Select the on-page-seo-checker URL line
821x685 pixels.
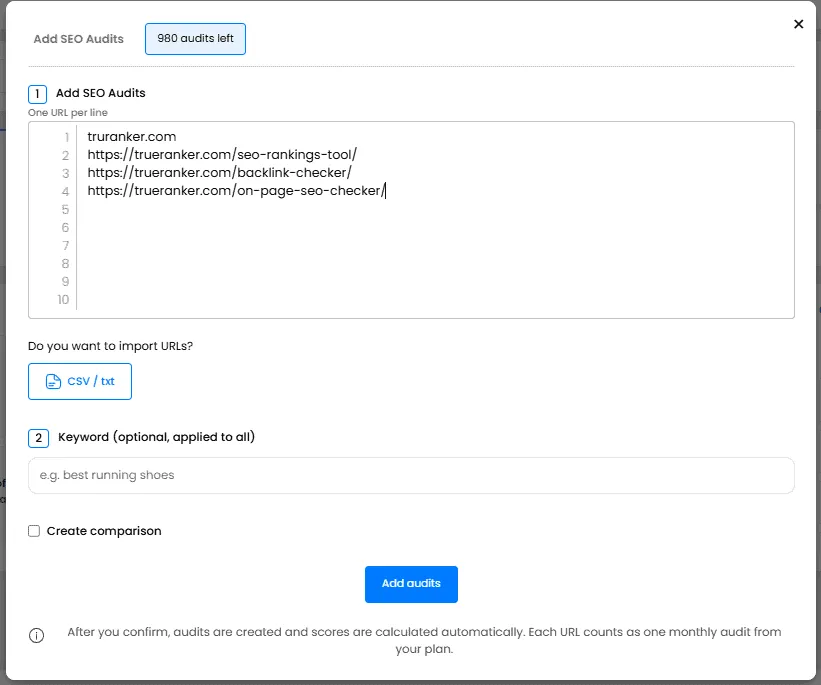236,191
